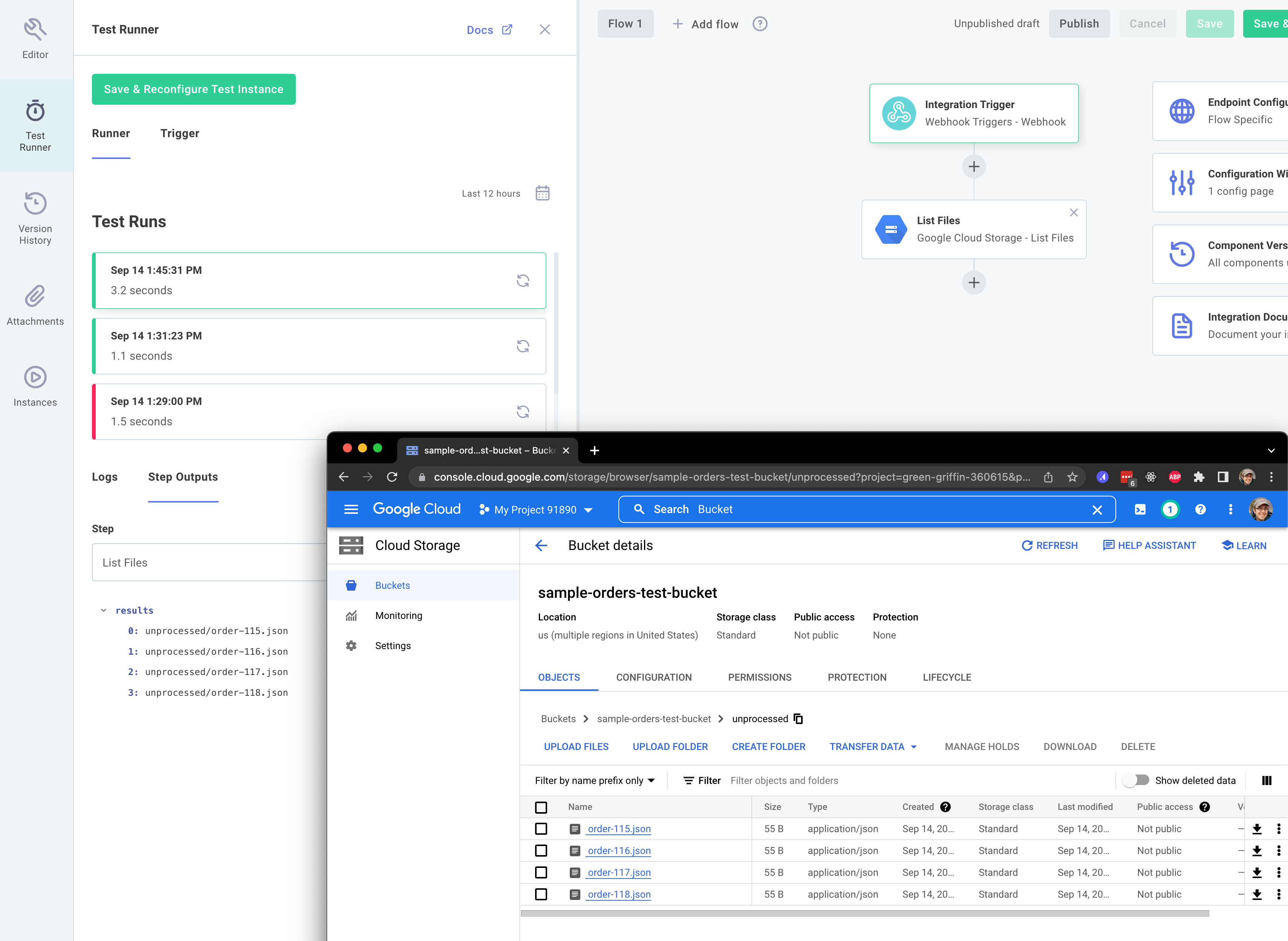The height and width of the screenshot is (941, 1288).
Task: Check the order-116.json checkbox
Action: [541, 850]
